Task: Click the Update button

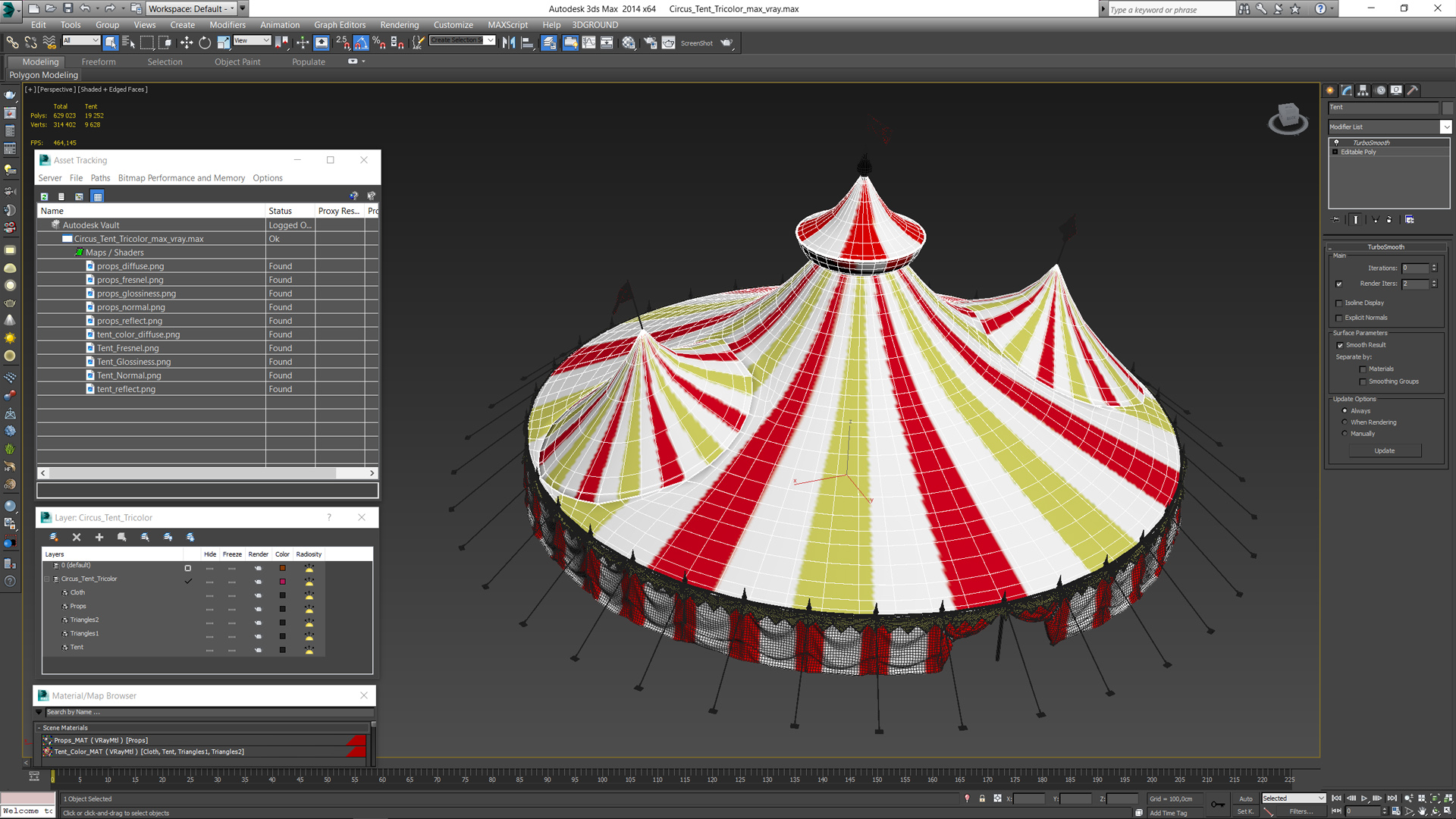Action: [x=1384, y=450]
